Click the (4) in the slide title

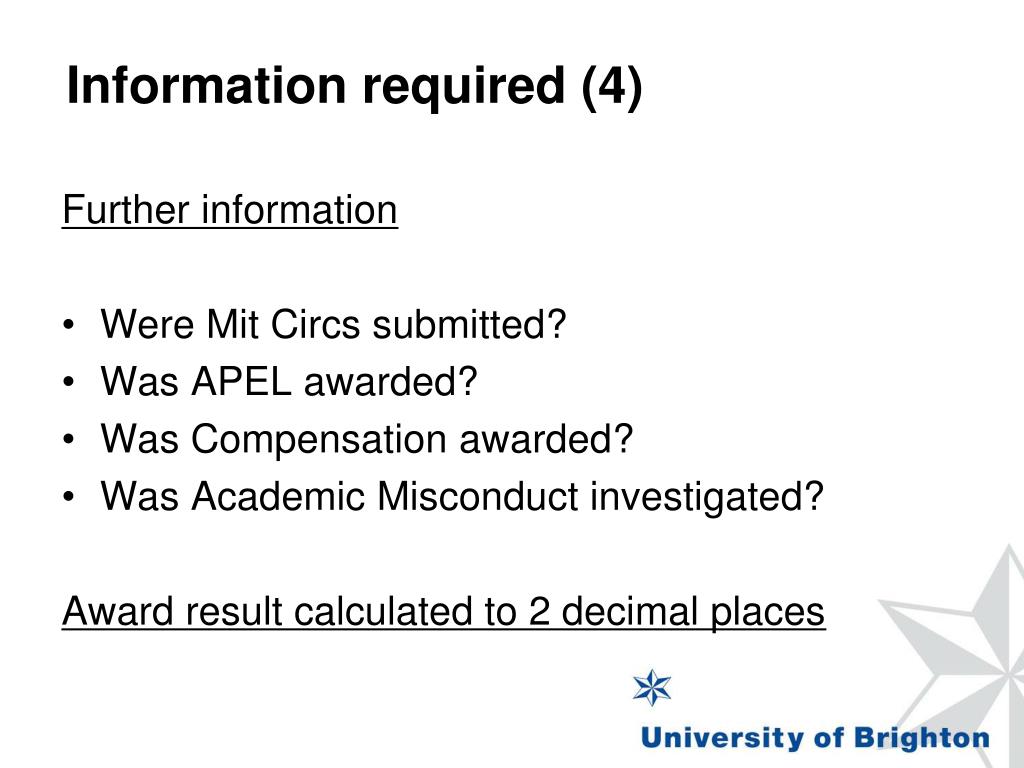pyautogui.click(x=612, y=86)
